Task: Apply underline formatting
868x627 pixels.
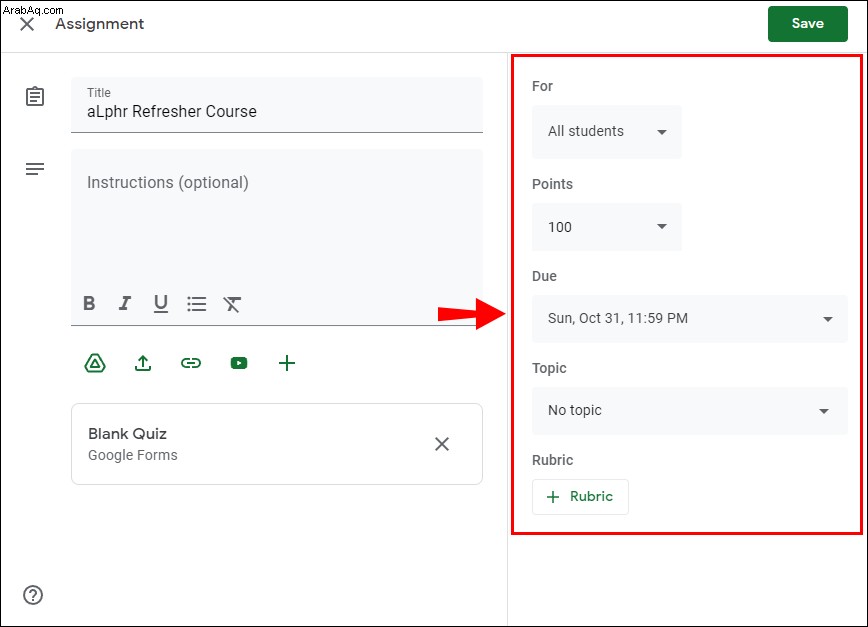Action: click(x=161, y=303)
